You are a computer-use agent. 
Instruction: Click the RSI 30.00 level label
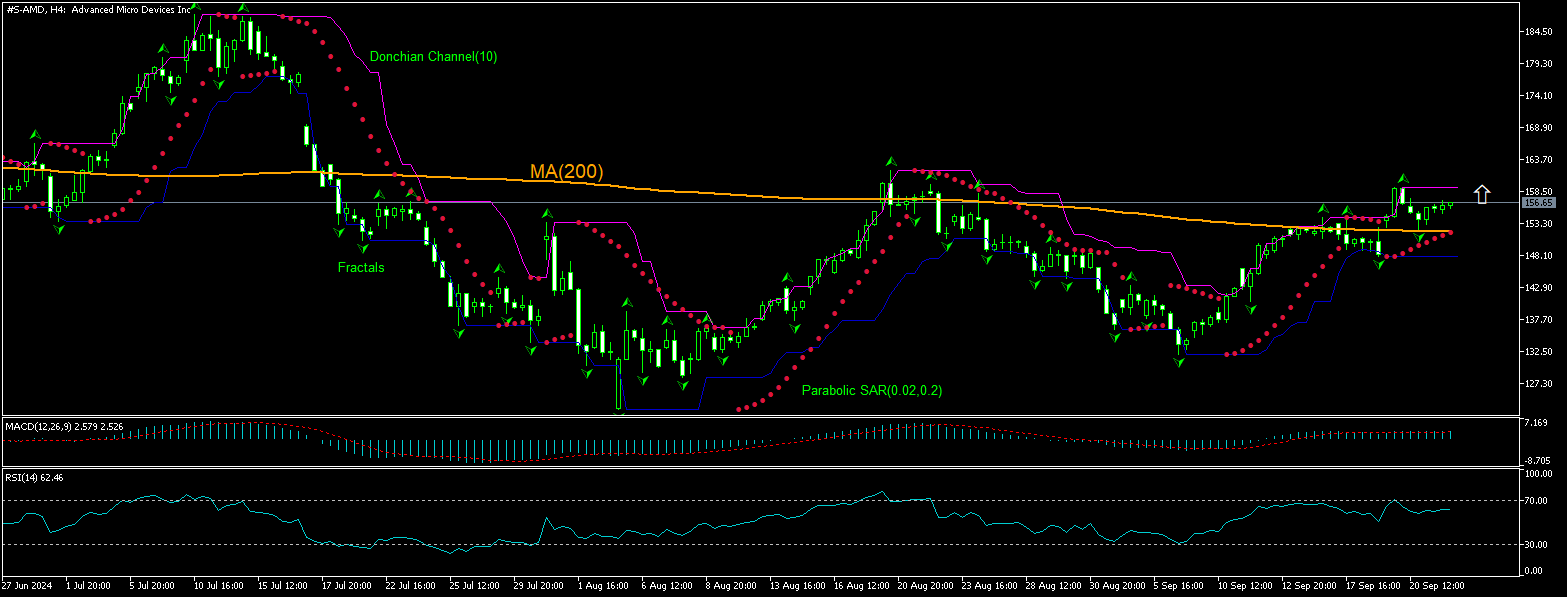tap(1535, 545)
